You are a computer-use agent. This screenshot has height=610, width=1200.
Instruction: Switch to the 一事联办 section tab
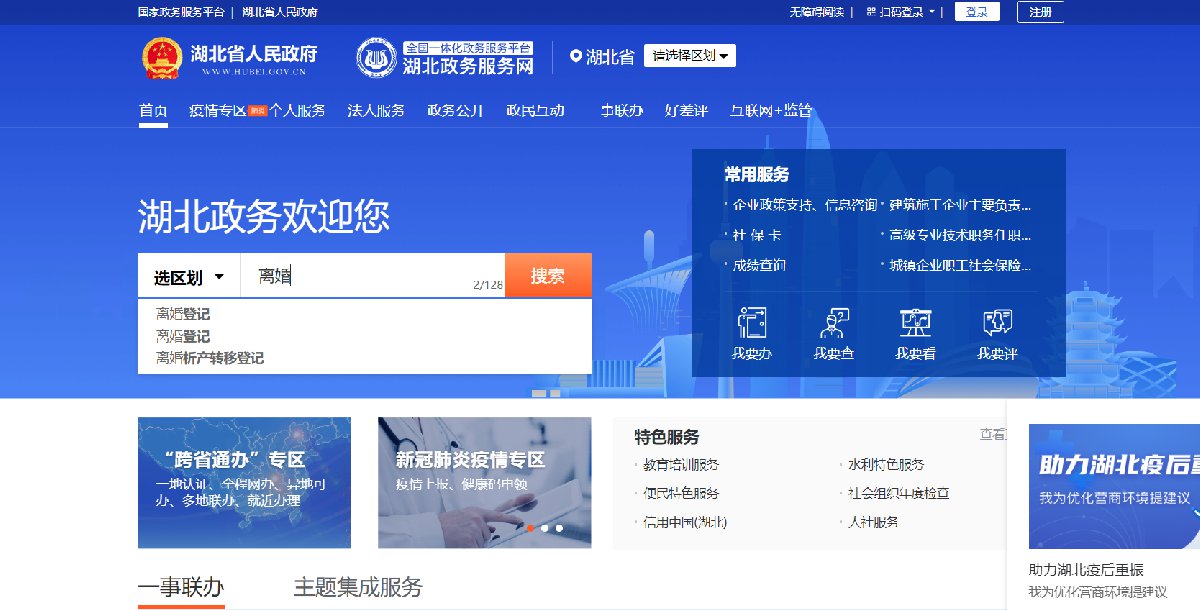click(x=181, y=587)
